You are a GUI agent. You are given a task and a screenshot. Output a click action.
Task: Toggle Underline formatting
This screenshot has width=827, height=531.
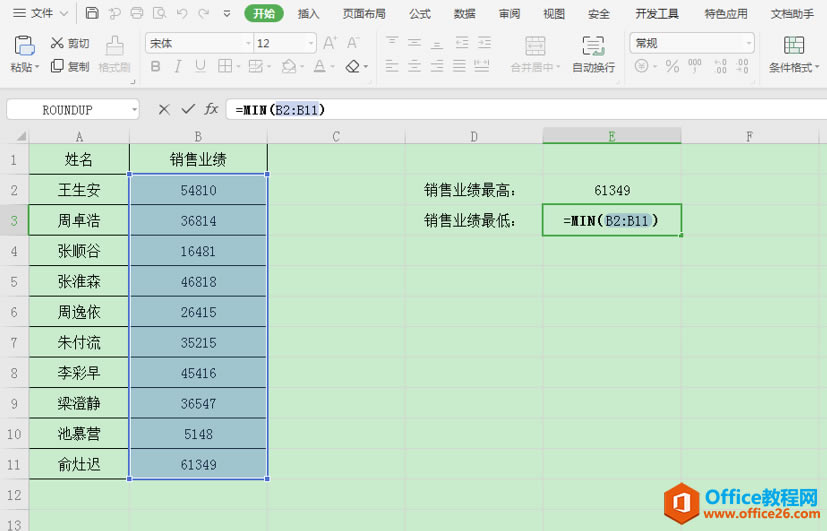coord(200,66)
